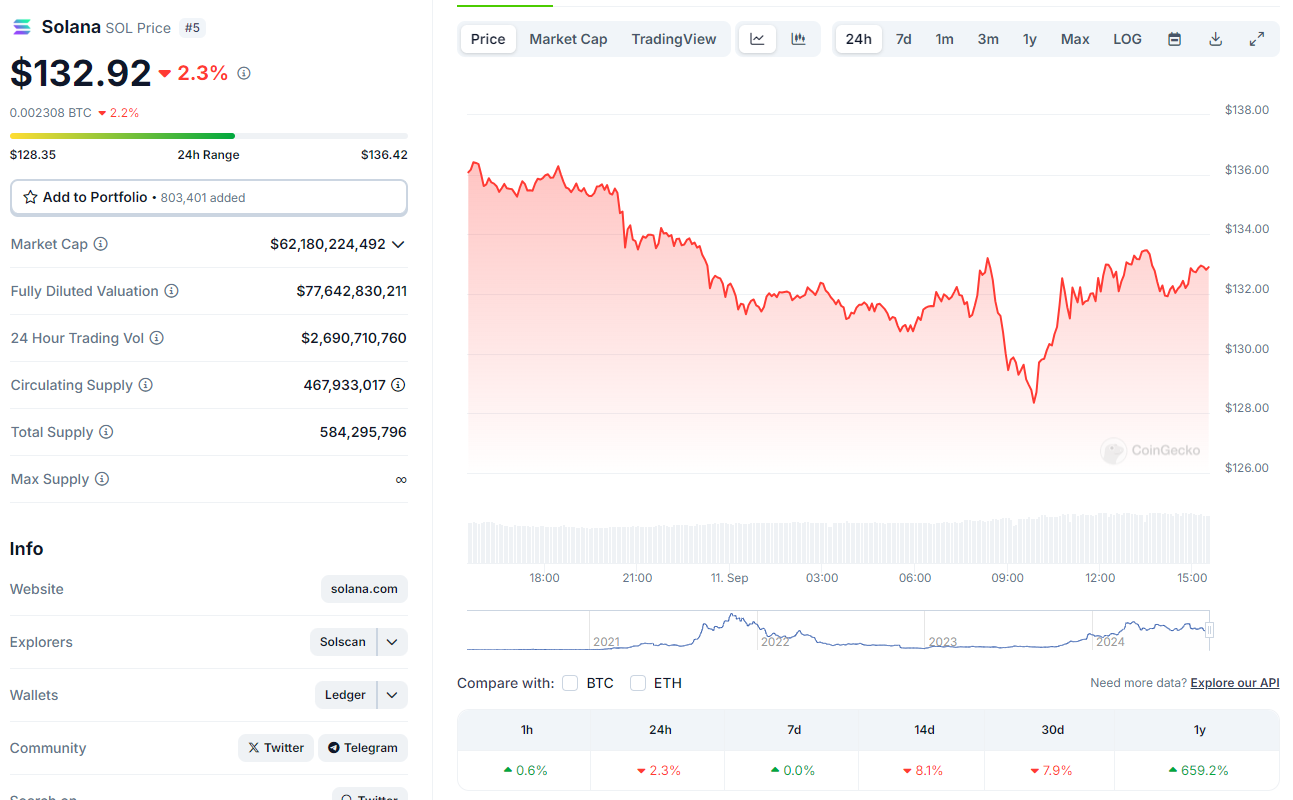Click the $62,180,224,492 market cap value
Viewport: 1293px width, 800px height.
pyautogui.click(x=328, y=244)
